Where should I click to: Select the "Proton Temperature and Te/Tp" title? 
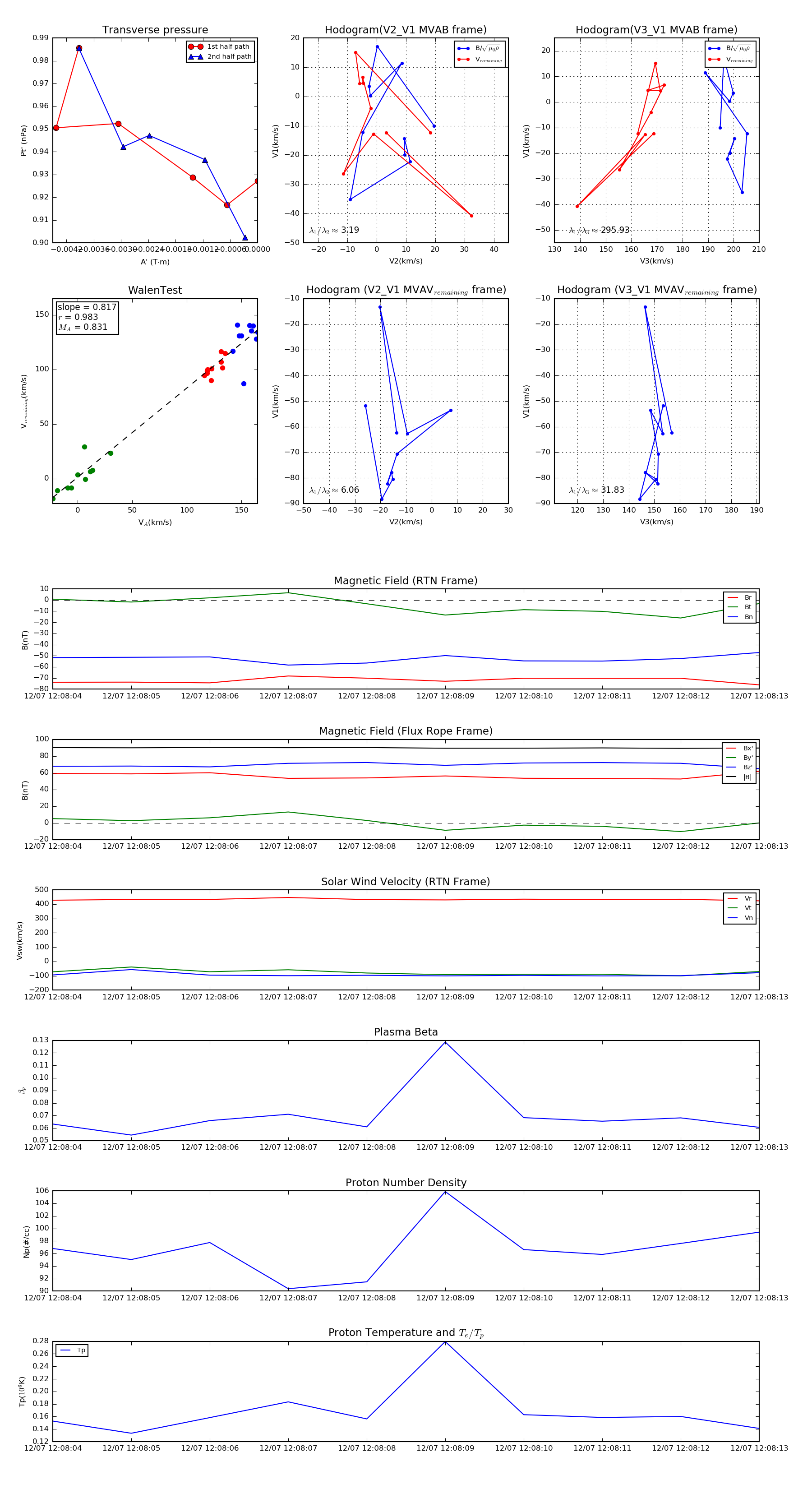(406, 1333)
